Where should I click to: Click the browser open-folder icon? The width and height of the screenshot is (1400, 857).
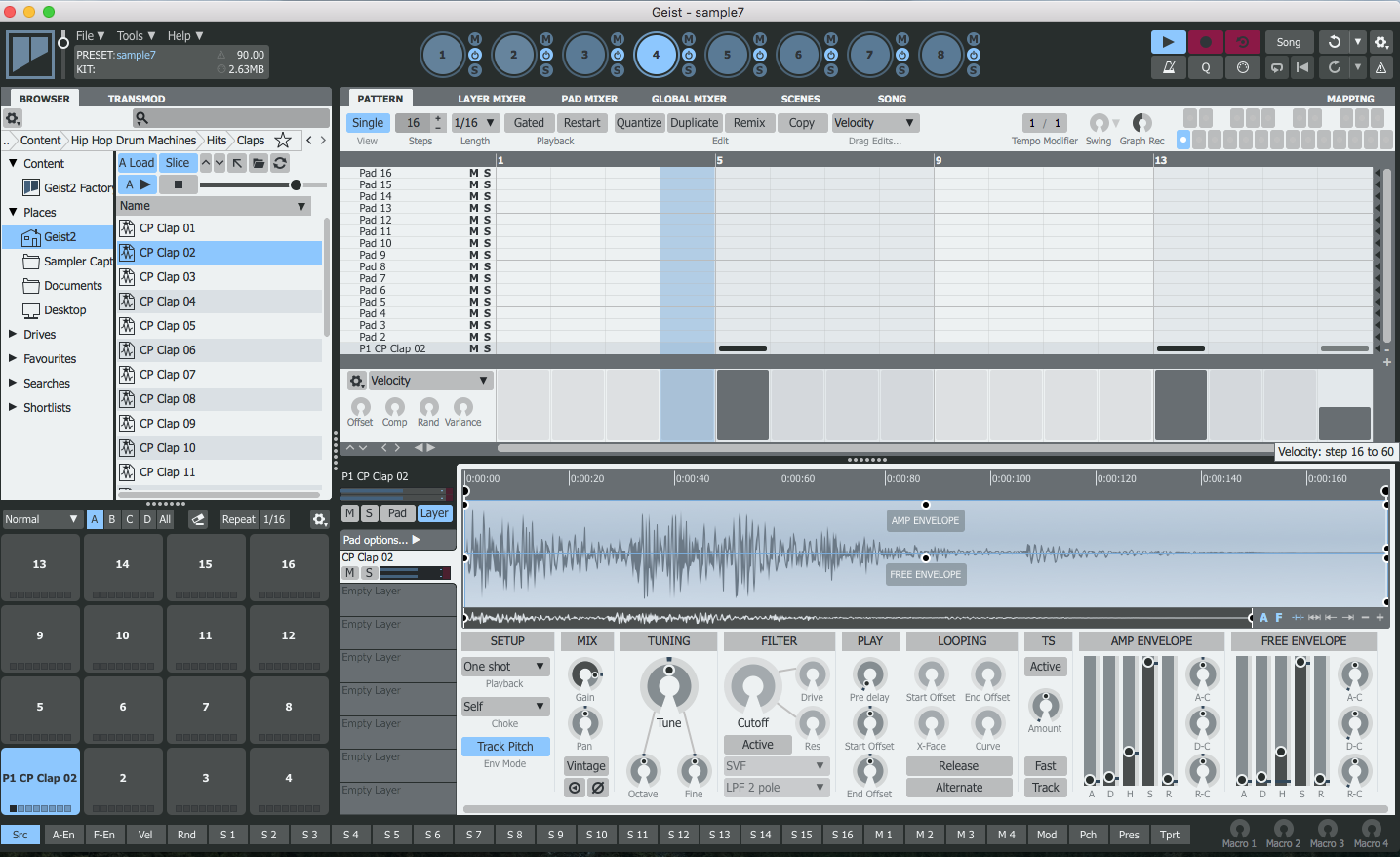[x=259, y=163]
